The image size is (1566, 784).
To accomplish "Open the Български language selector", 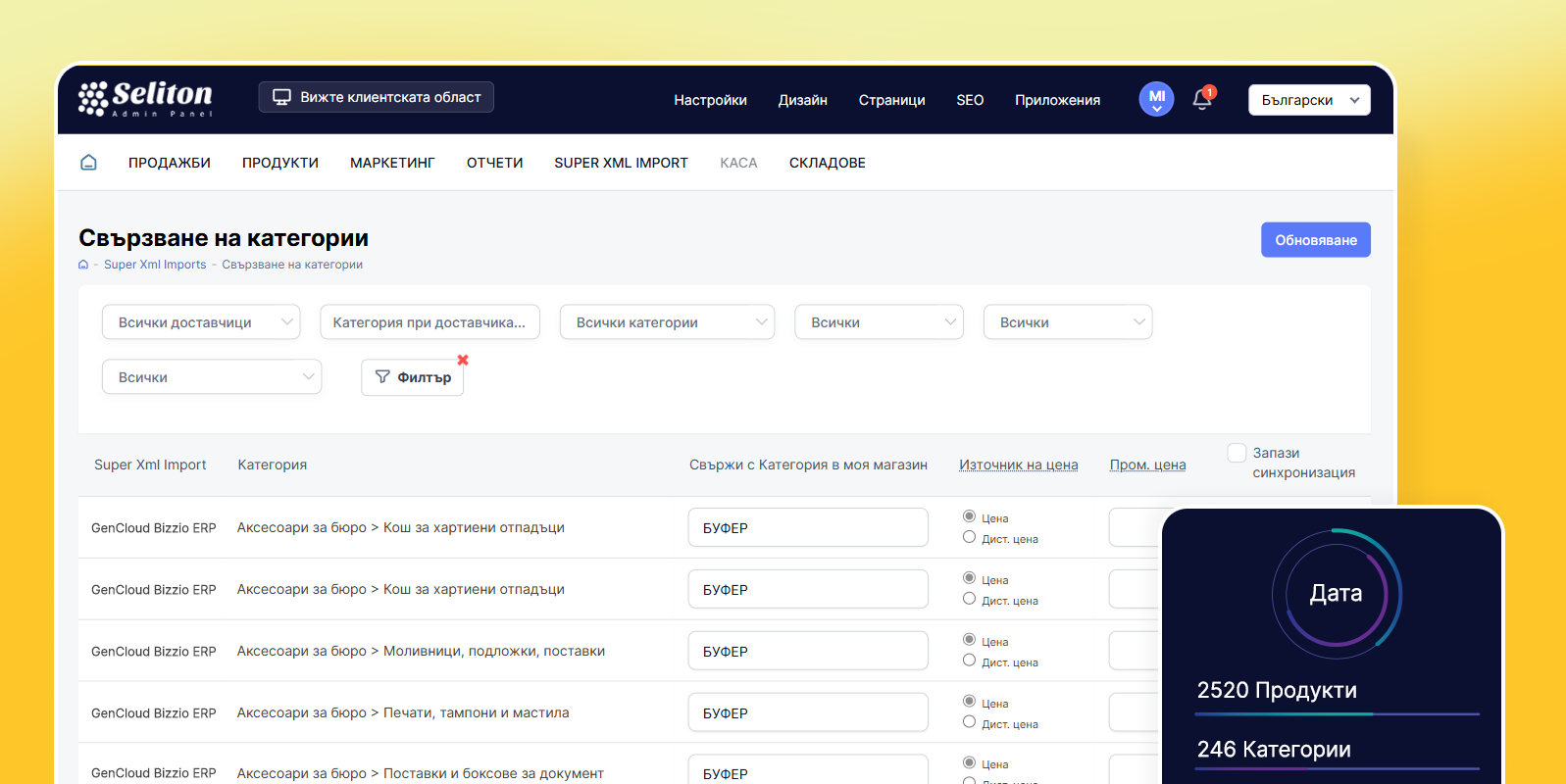I will pos(1308,100).
